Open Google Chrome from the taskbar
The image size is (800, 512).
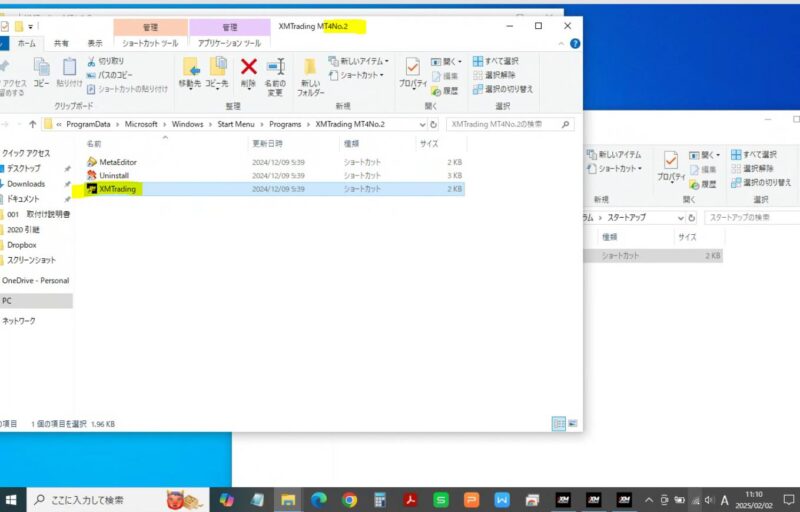pyautogui.click(x=349, y=500)
